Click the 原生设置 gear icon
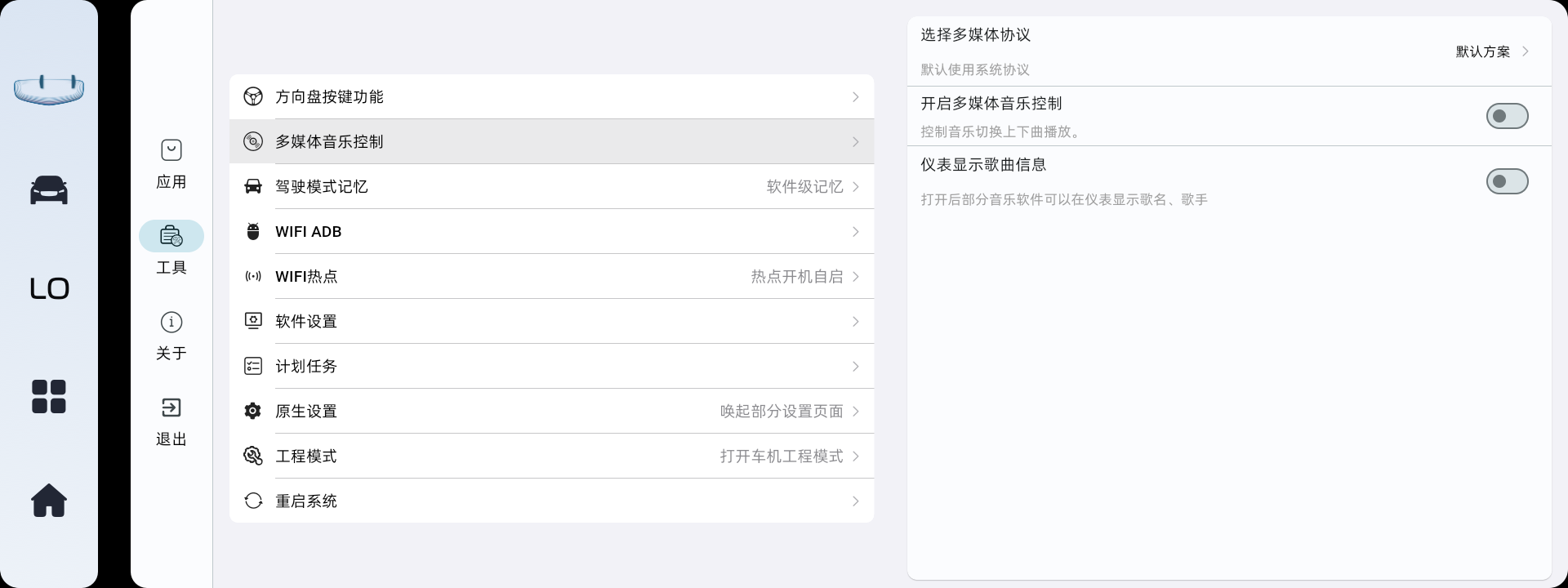Viewport: 1568px width, 588px height. click(x=253, y=412)
